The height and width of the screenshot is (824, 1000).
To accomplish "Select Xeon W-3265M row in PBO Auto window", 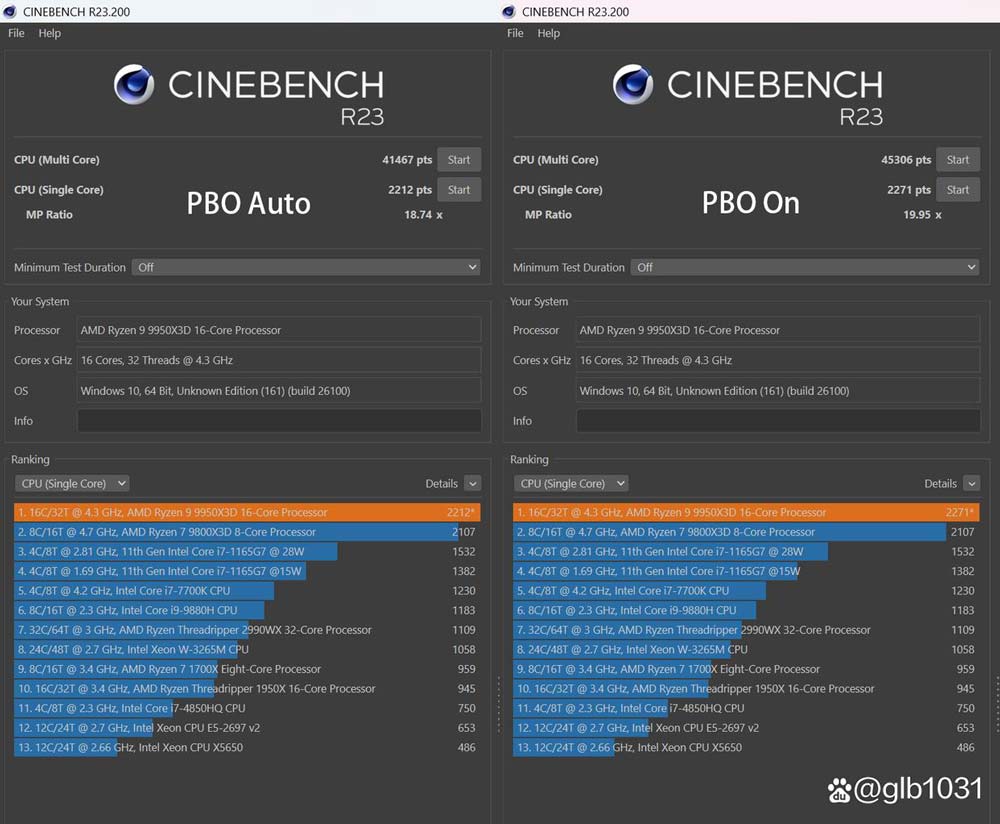I will (247, 649).
